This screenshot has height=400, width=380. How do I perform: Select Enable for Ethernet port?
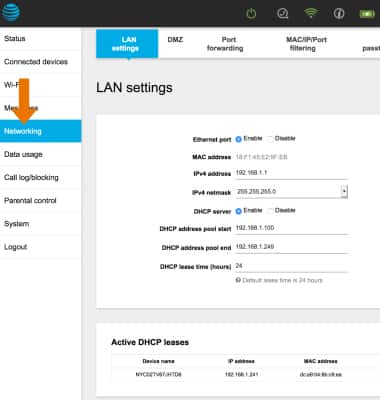coord(238,139)
